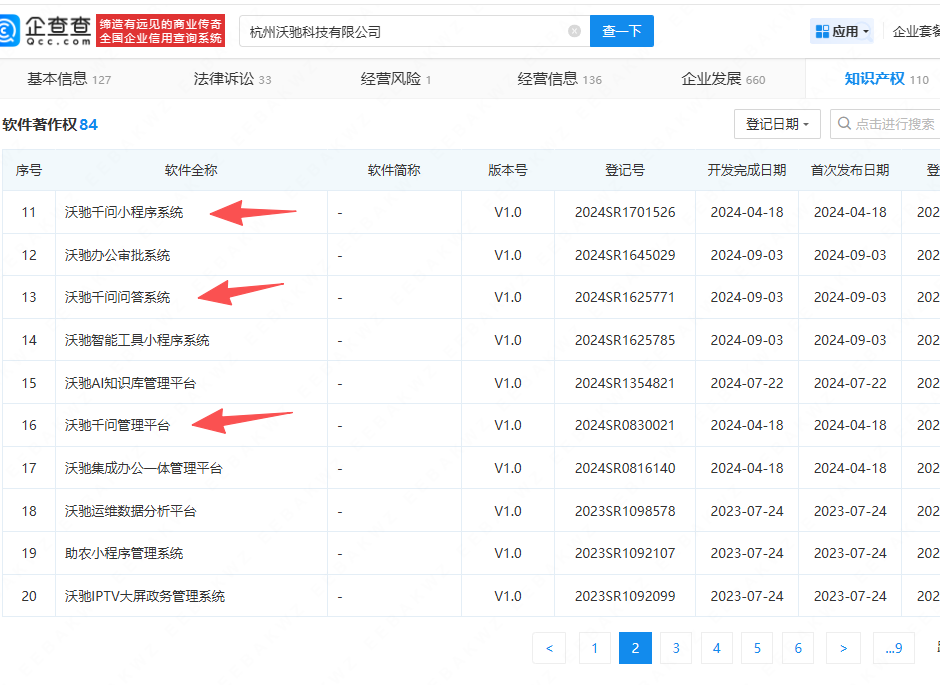The height and width of the screenshot is (685, 940).
Task: Select 沃驰千问管理平台 row name
Action: [x=118, y=426]
